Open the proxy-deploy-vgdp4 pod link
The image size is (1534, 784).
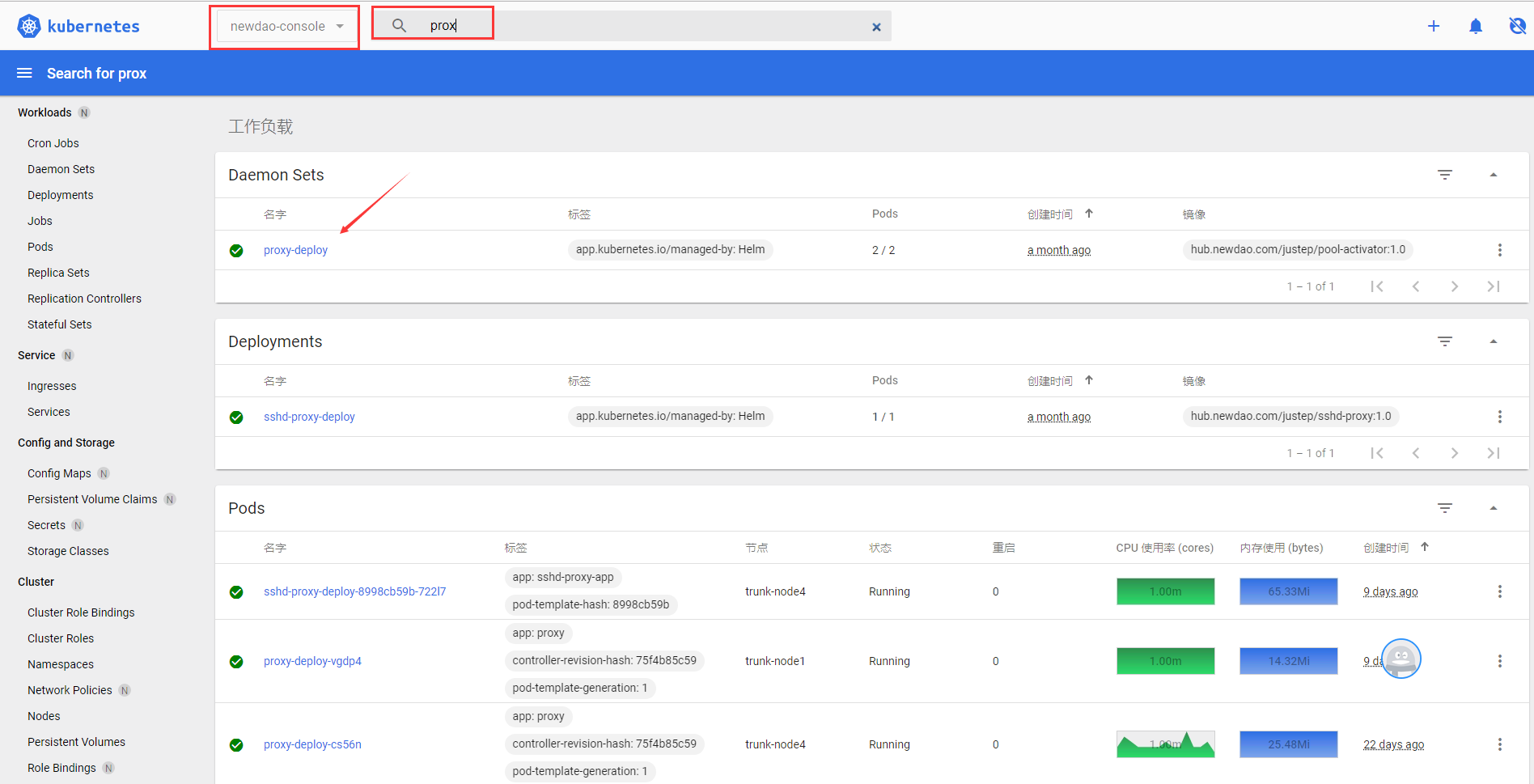(x=312, y=661)
